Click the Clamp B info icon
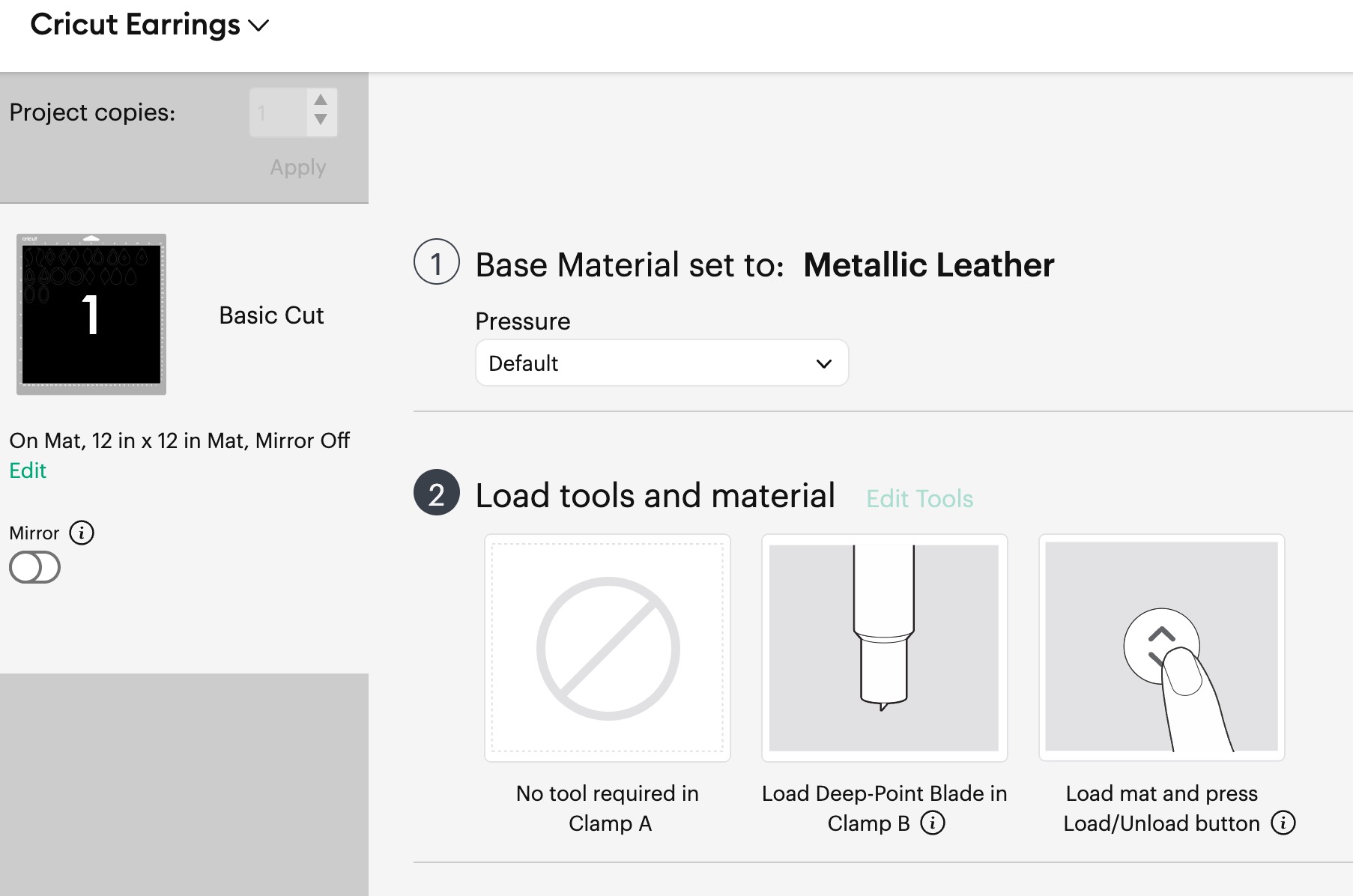Image resolution: width=1353 pixels, height=896 pixels. click(933, 823)
